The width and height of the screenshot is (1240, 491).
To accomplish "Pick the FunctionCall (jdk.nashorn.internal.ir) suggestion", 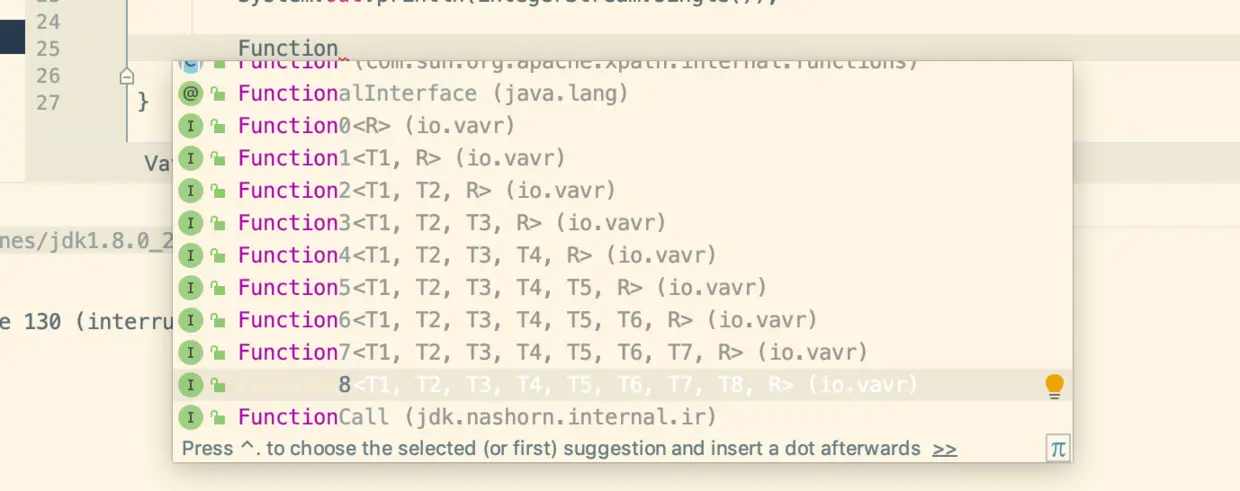I will coord(477,417).
